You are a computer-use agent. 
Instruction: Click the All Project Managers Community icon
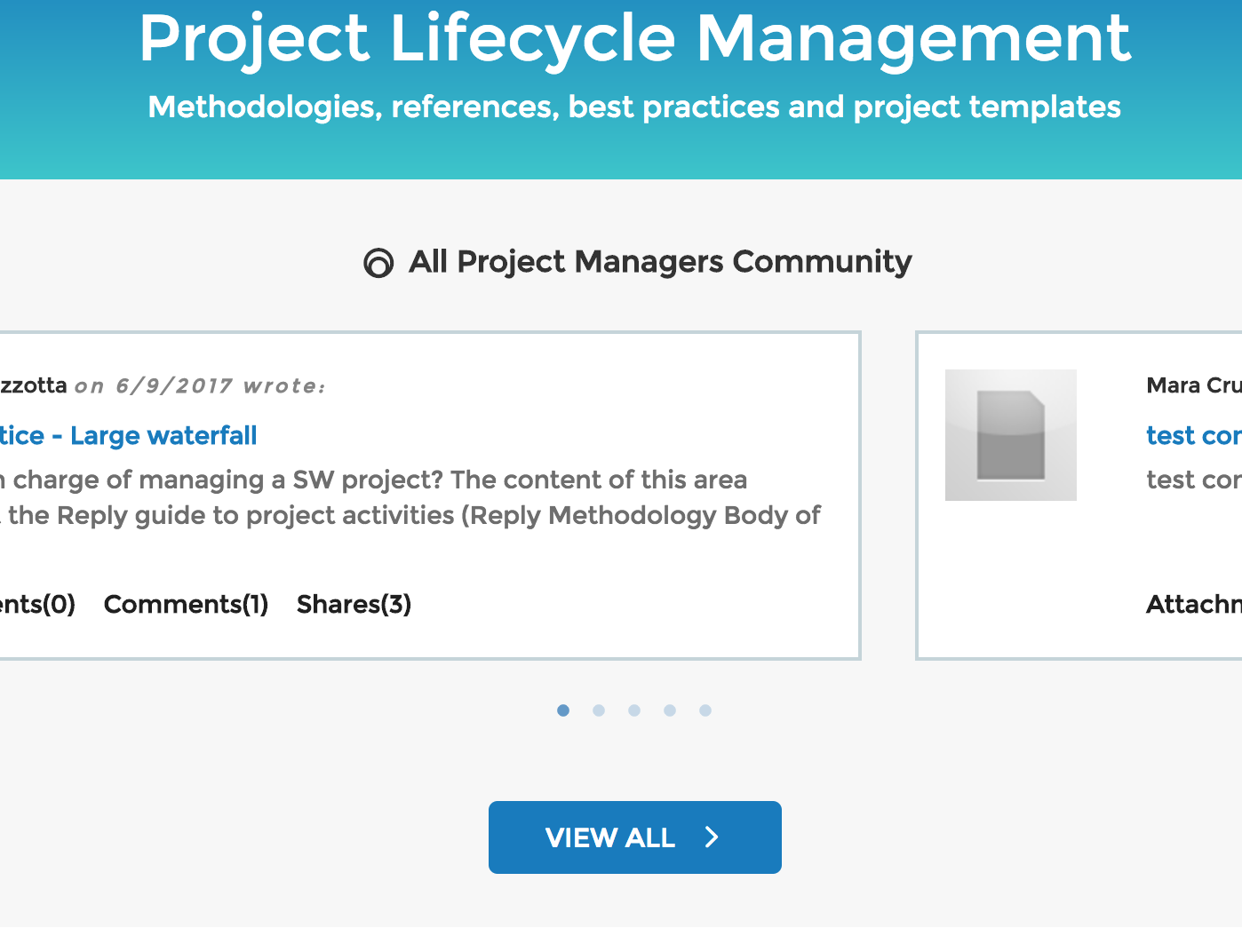pyautogui.click(x=378, y=263)
